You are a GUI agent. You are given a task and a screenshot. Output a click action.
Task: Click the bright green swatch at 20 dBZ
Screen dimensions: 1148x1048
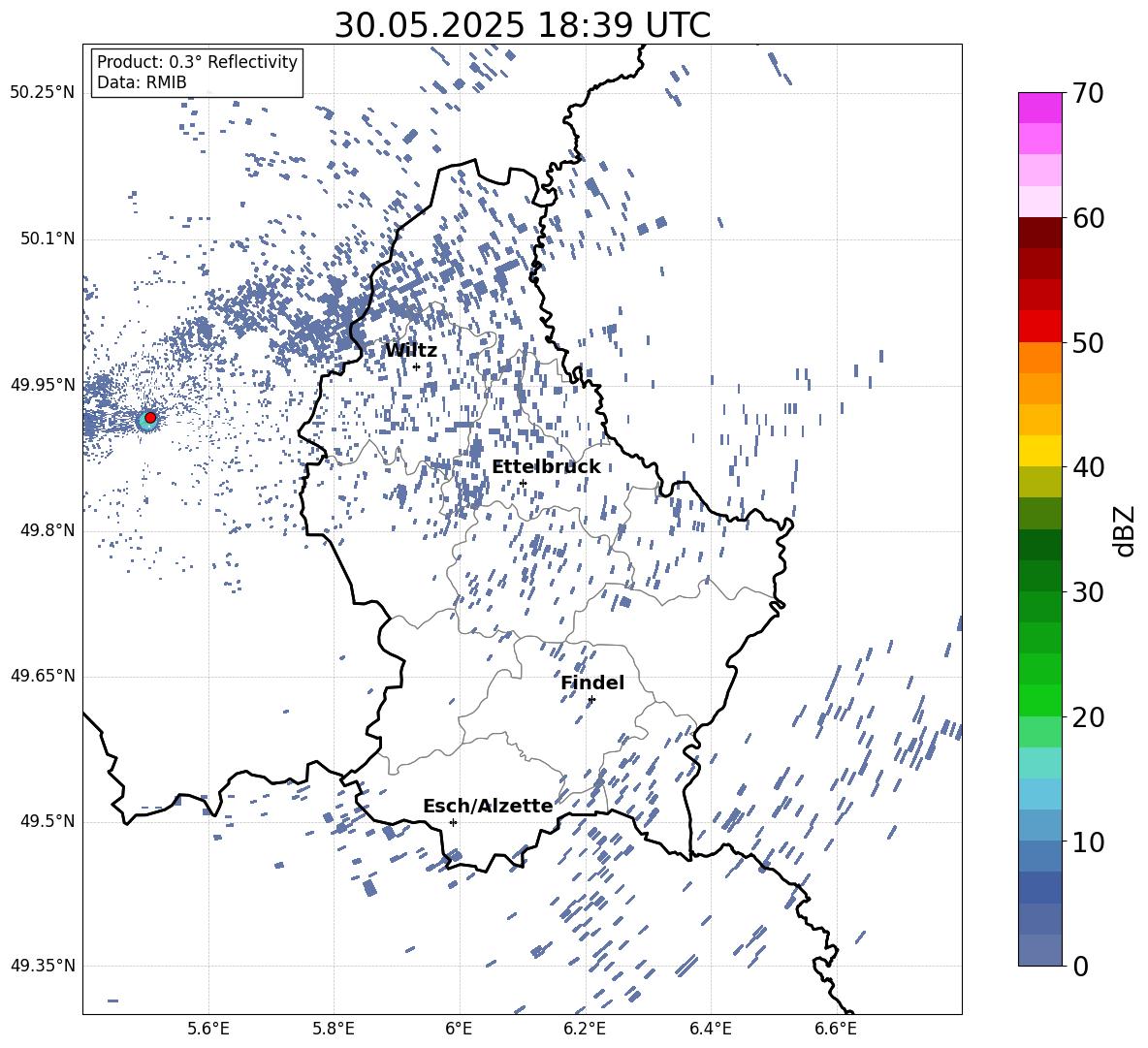[x=1040, y=701]
